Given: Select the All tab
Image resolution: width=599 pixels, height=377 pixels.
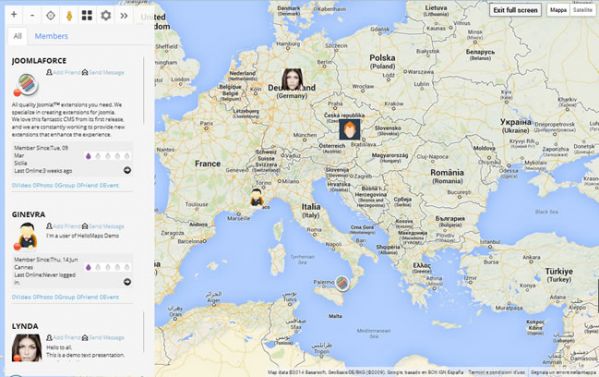Looking at the screenshot, I should pyautogui.click(x=18, y=36).
